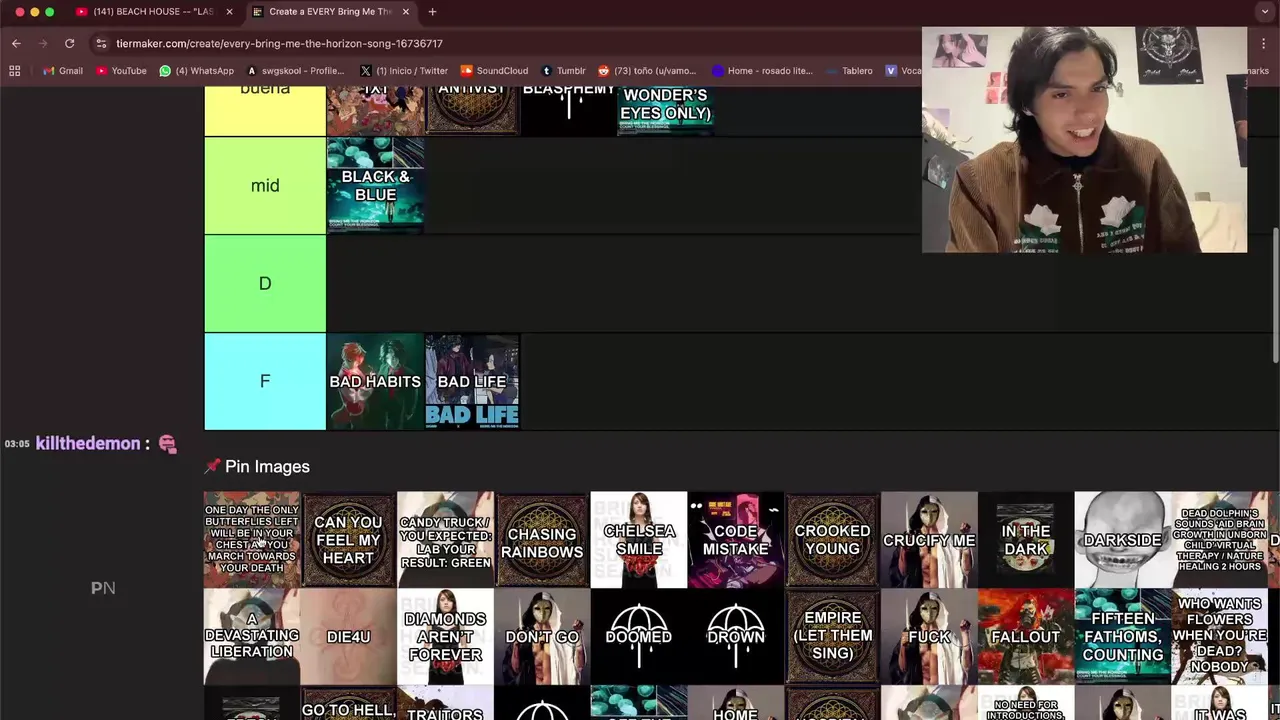Image resolution: width=1280 pixels, height=720 pixels.
Task: Select the Can You Feel My Heart tile
Action: point(348,540)
